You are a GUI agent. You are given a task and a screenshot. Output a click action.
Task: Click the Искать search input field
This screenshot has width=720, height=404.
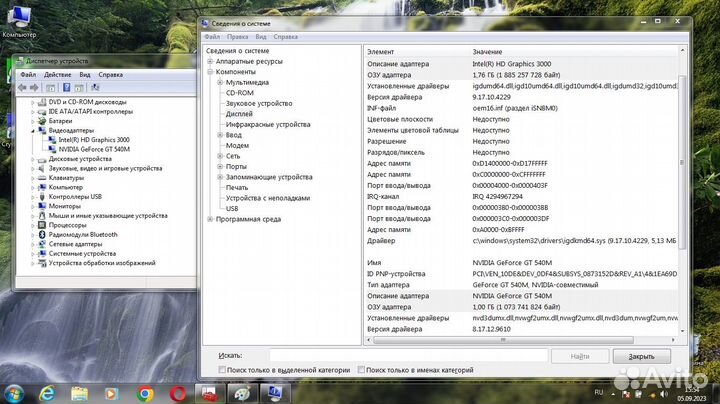pyautogui.click(x=409, y=356)
